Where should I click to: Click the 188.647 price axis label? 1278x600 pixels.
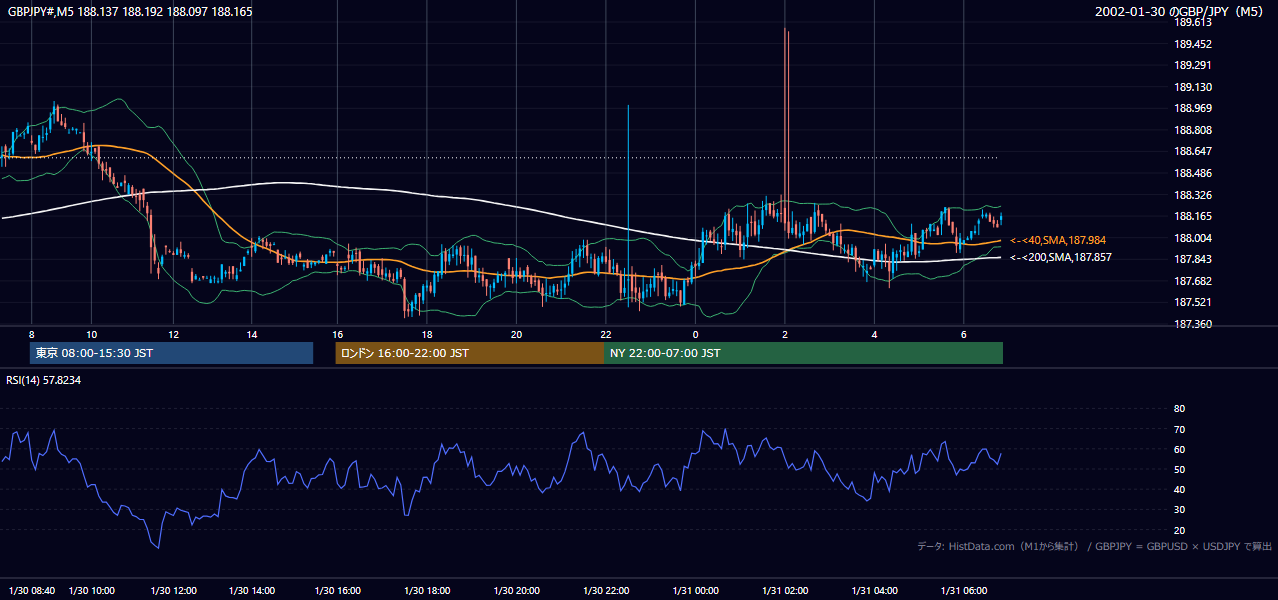pyautogui.click(x=1193, y=151)
